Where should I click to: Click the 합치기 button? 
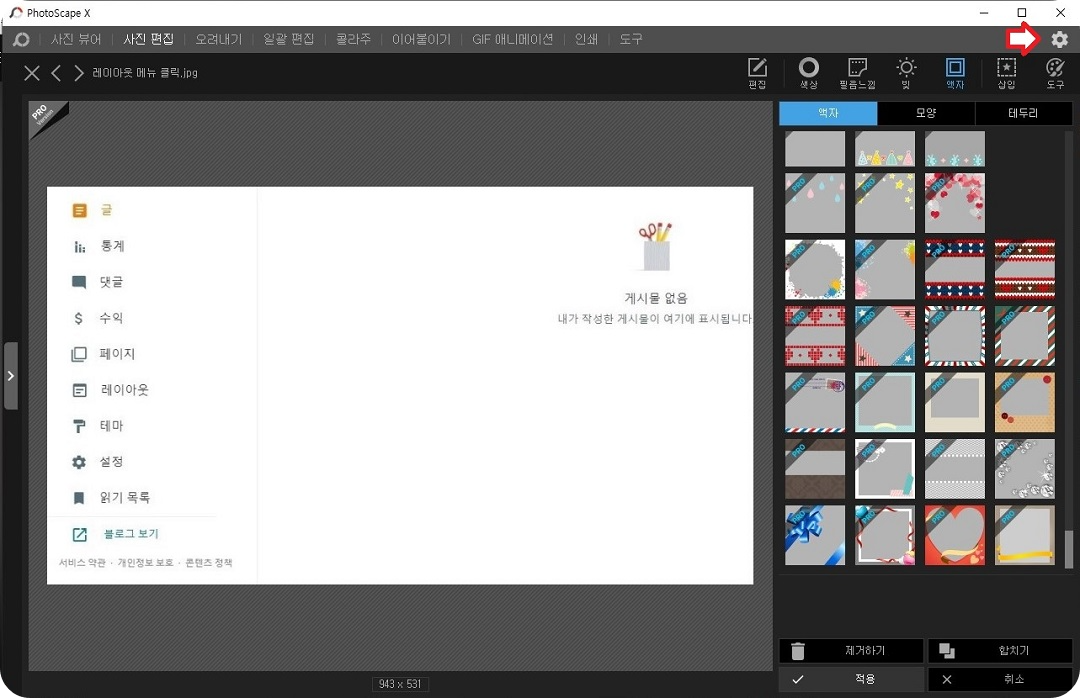[x=1000, y=650]
